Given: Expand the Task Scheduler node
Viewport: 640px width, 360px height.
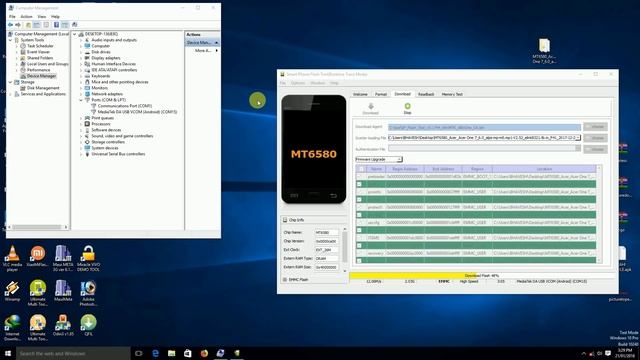Looking at the screenshot, I should [x=17, y=46].
